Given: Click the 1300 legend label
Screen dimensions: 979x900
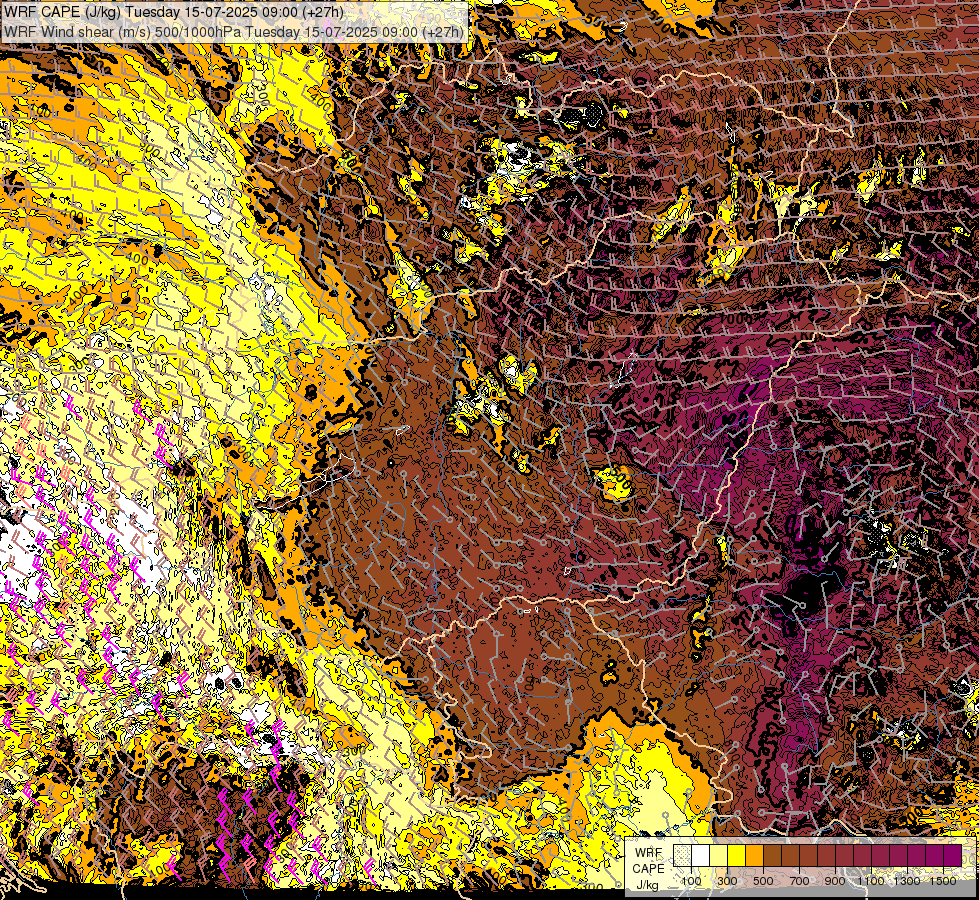Looking at the screenshot, I should tap(907, 881).
